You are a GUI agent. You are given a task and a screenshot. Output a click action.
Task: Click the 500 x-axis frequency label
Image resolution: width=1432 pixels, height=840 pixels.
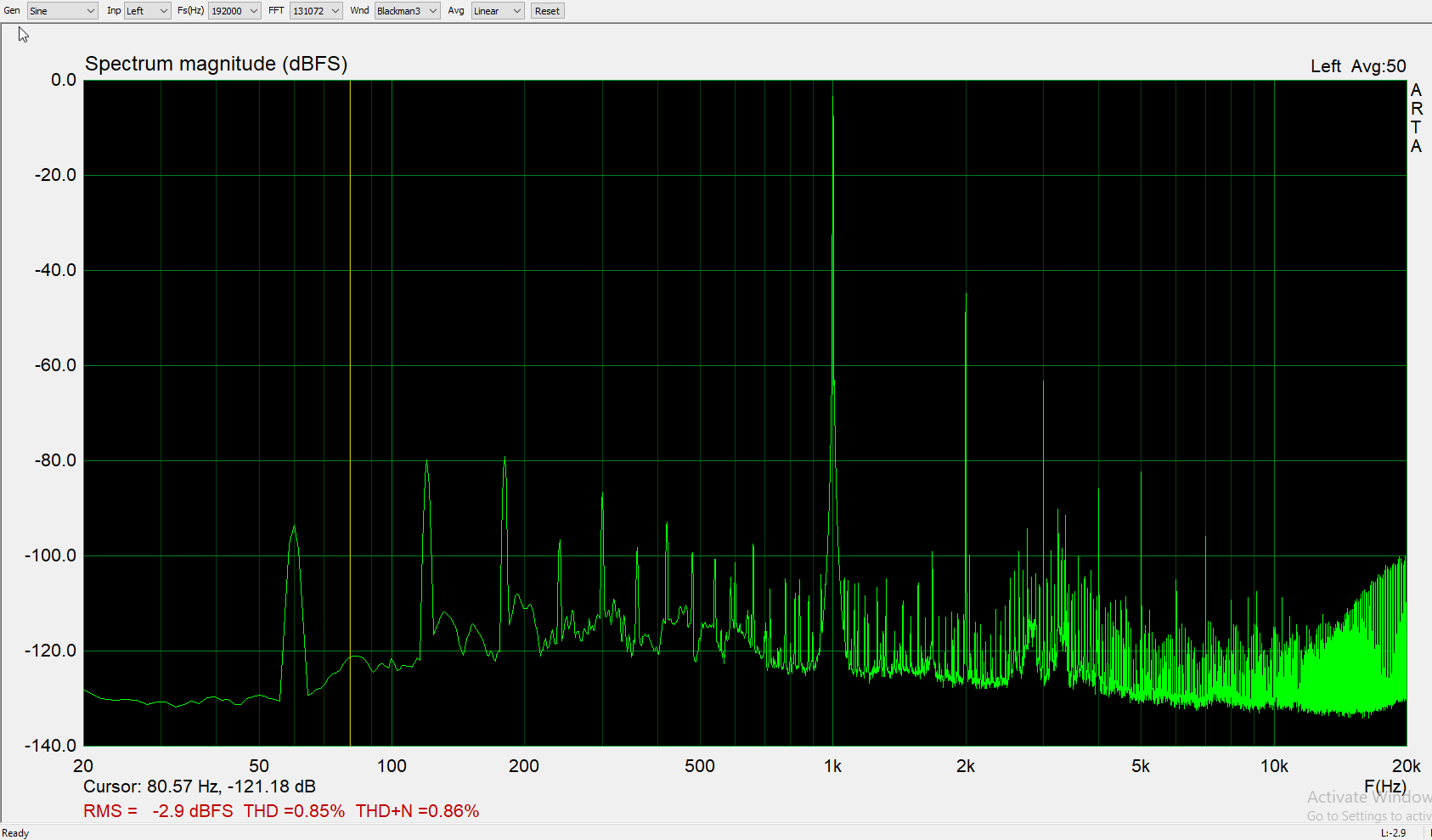(x=700, y=766)
